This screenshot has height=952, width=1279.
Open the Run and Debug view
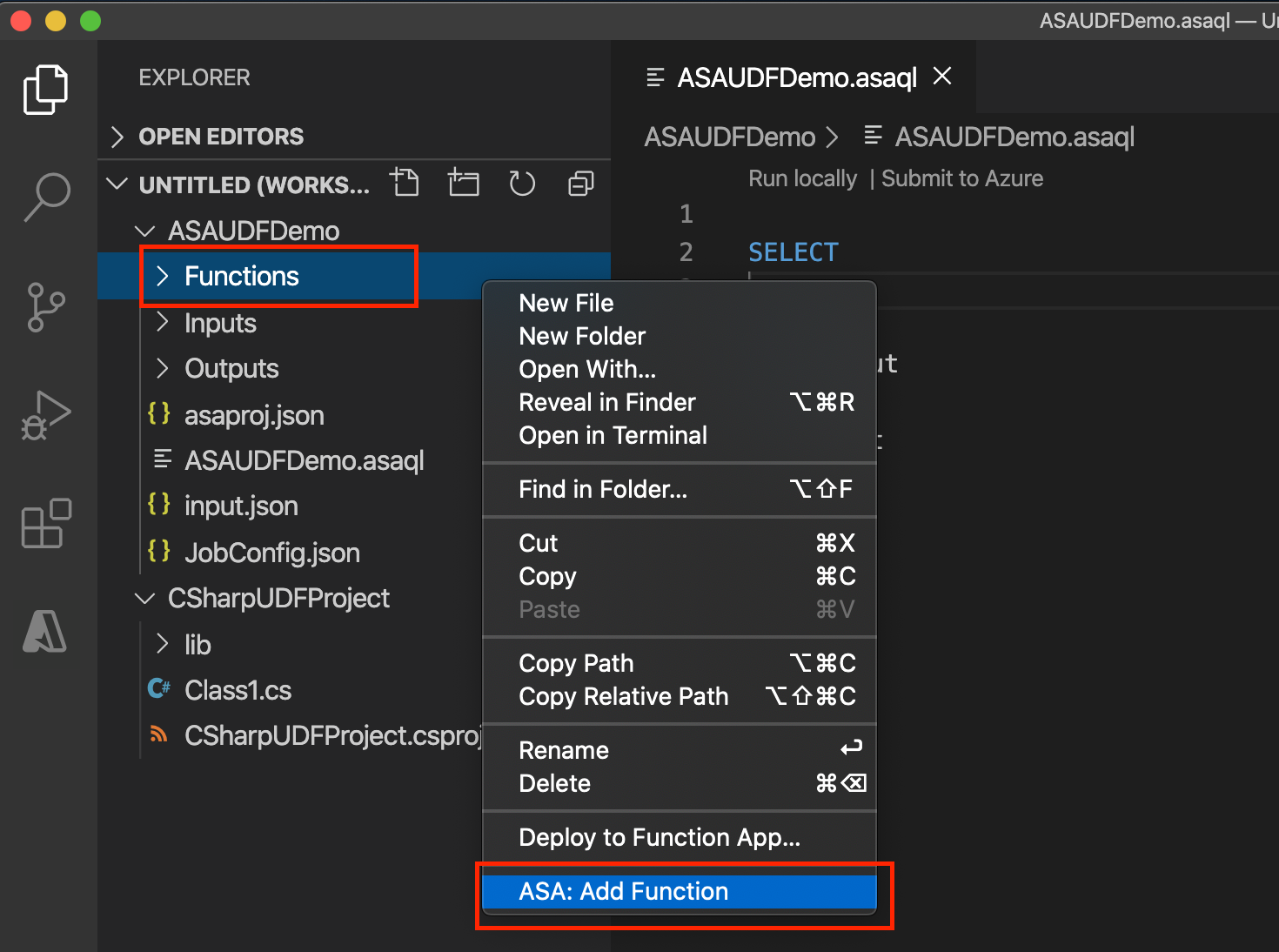click(45, 415)
